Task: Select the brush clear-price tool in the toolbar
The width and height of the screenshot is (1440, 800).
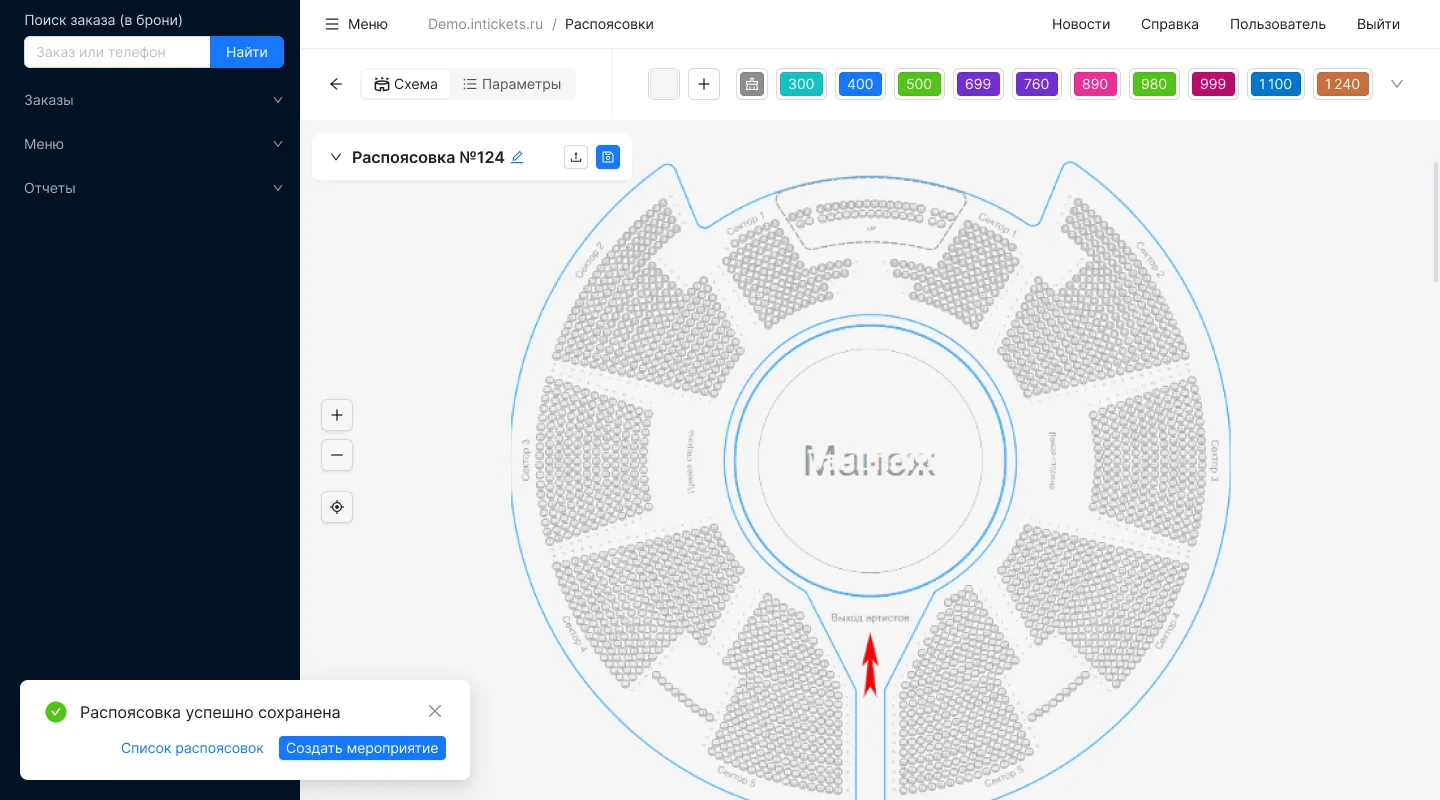Action: (x=752, y=84)
